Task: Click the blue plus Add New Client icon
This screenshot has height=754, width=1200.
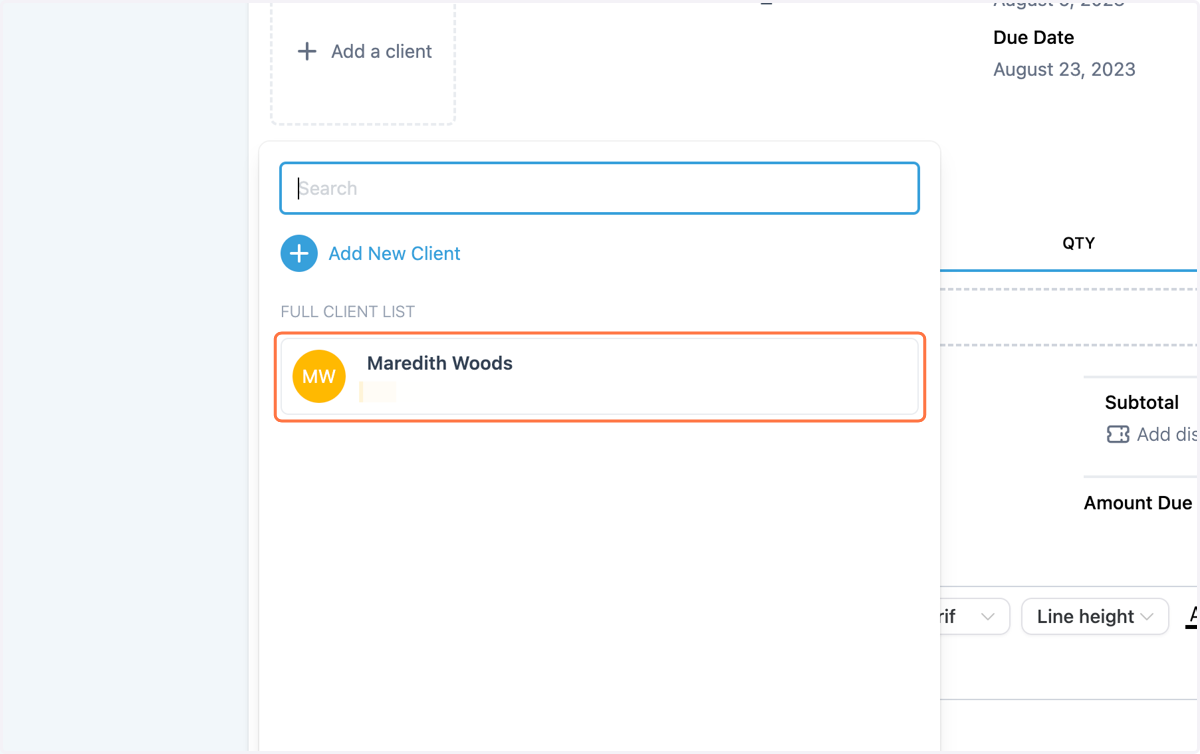Action: pyautogui.click(x=299, y=254)
